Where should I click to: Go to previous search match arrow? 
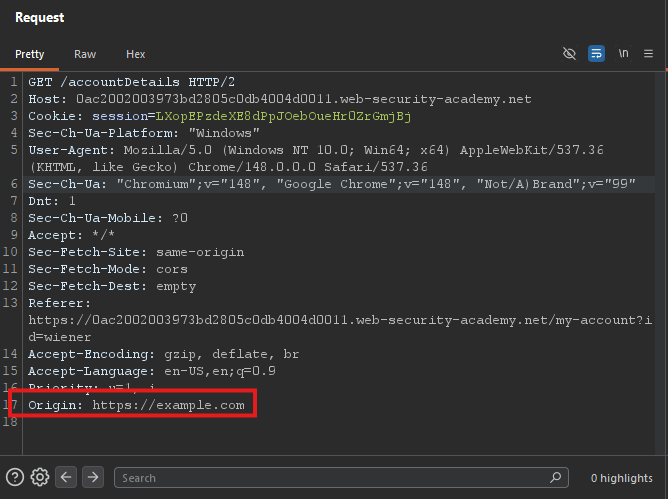pyautogui.click(x=66, y=477)
